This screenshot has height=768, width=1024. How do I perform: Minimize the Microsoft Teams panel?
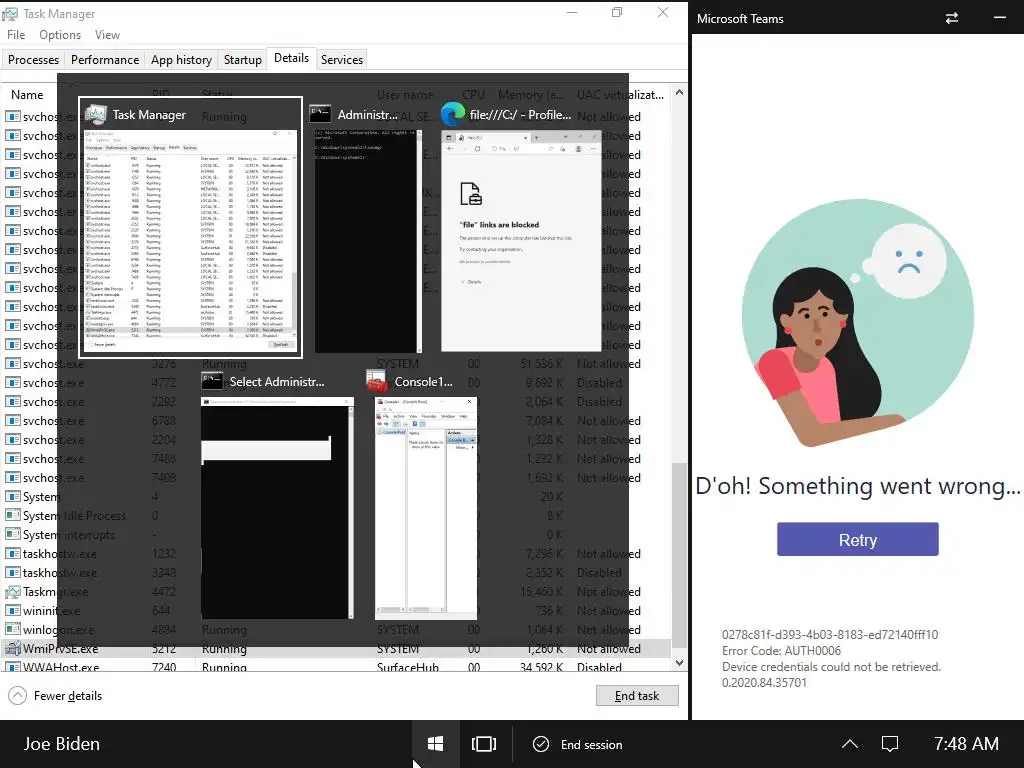click(x=999, y=18)
